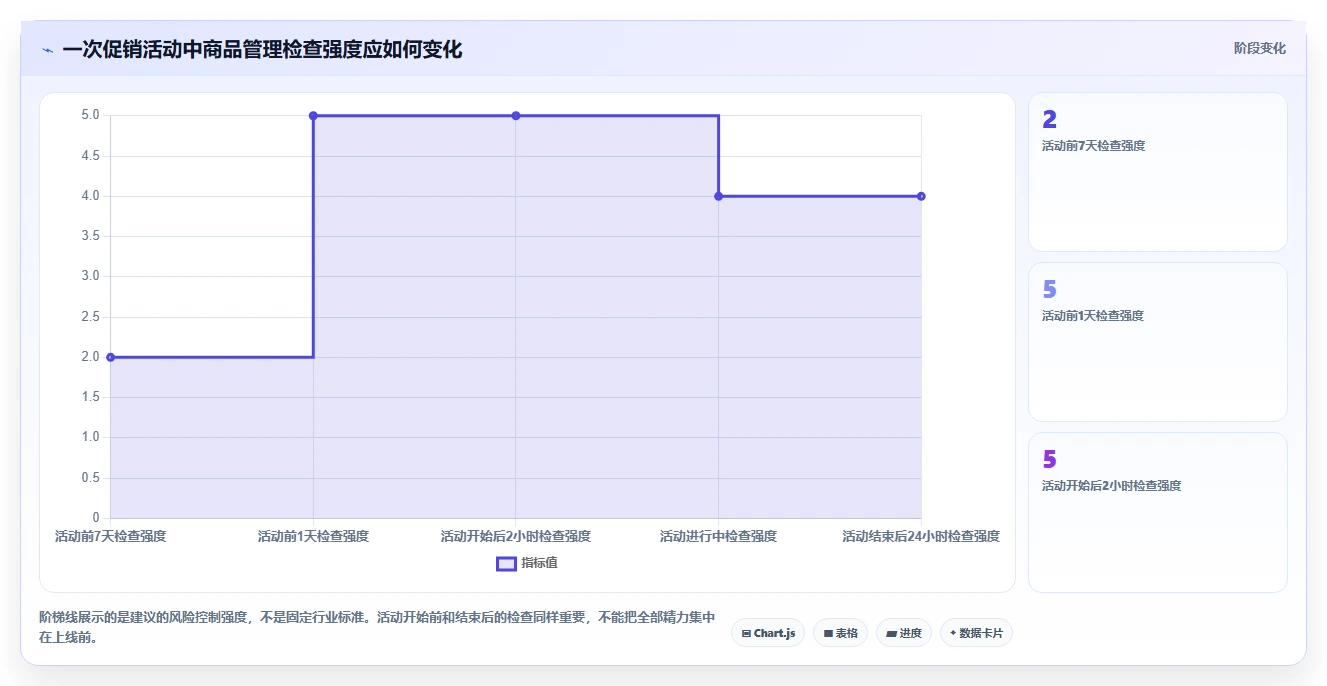Click the 数据卡片 tag button
The width and height of the screenshot is (1327, 686).
coord(976,633)
